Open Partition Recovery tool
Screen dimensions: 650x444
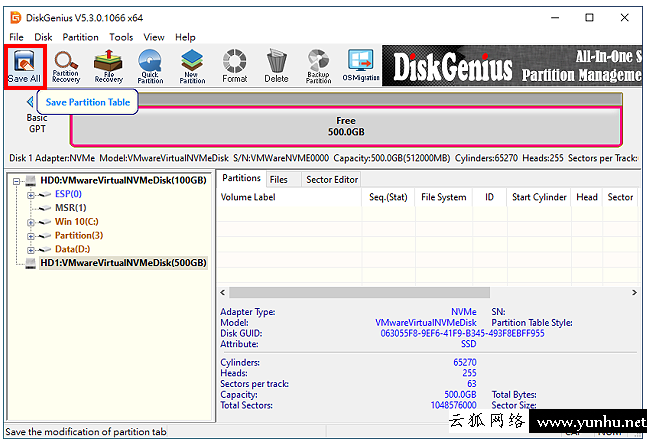point(66,66)
